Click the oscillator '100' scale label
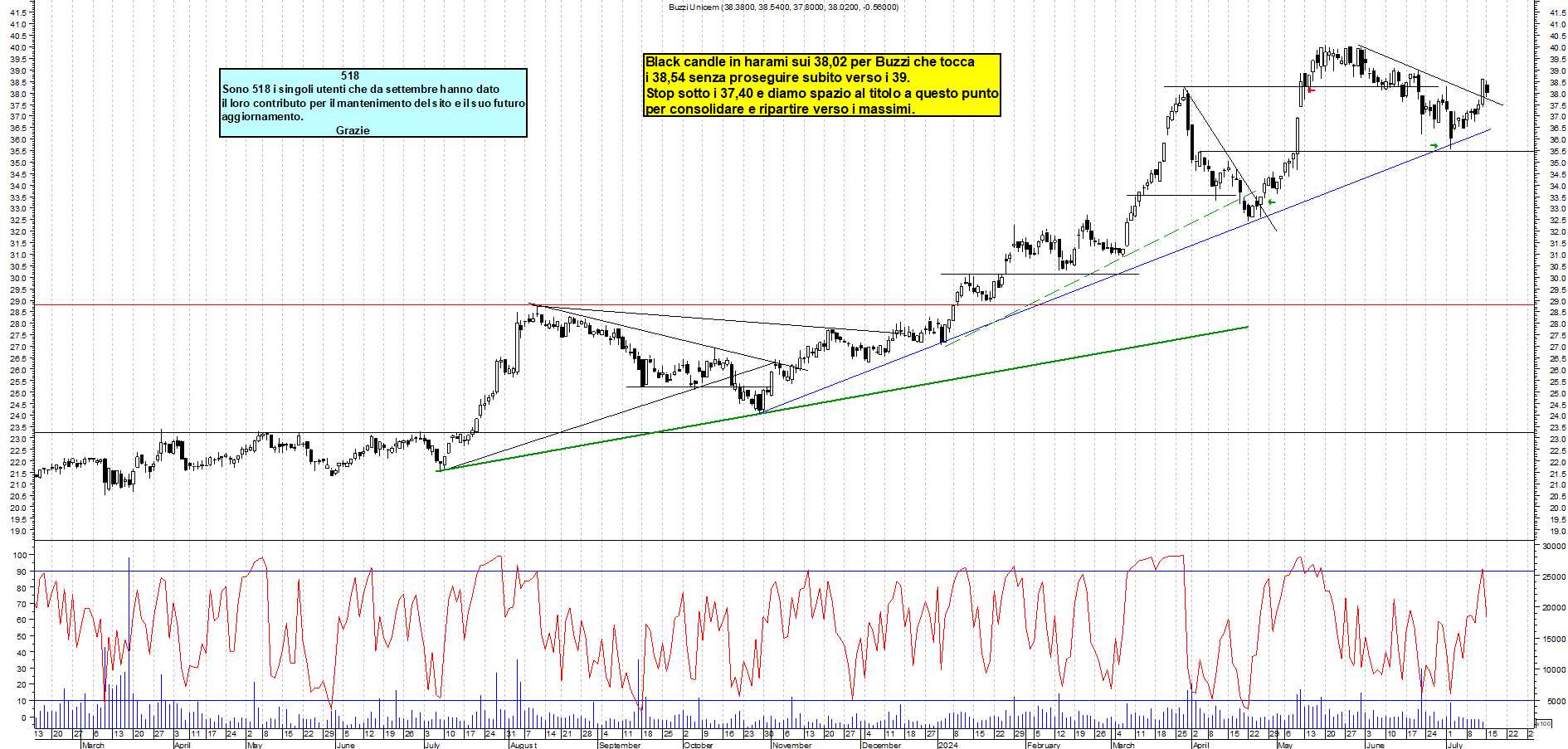Image resolution: width=1568 pixels, height=749 pixels. pos(21,555)
